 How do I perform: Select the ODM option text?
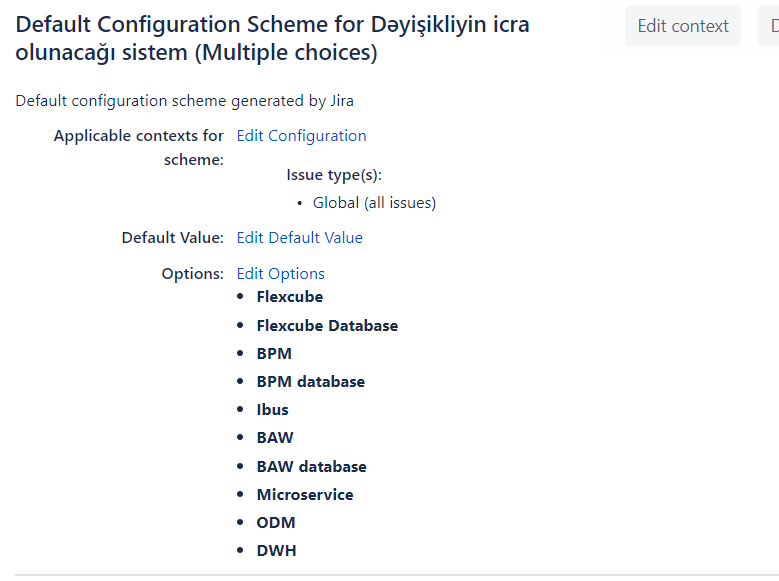click(x=276, y=522)
